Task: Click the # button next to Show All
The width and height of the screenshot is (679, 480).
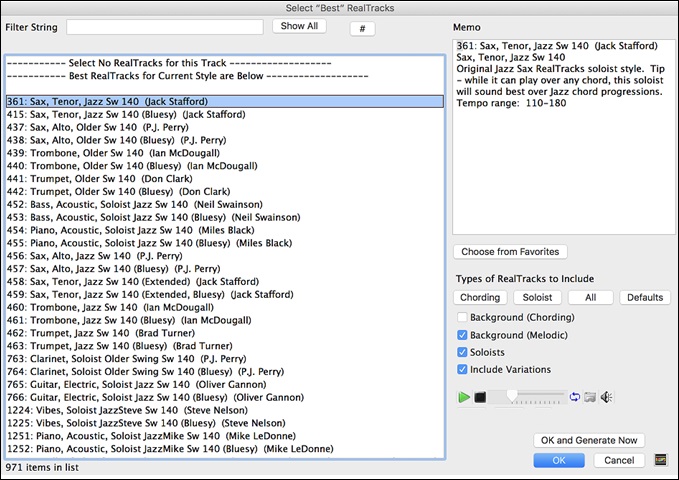Action: (x=362, y=27)
